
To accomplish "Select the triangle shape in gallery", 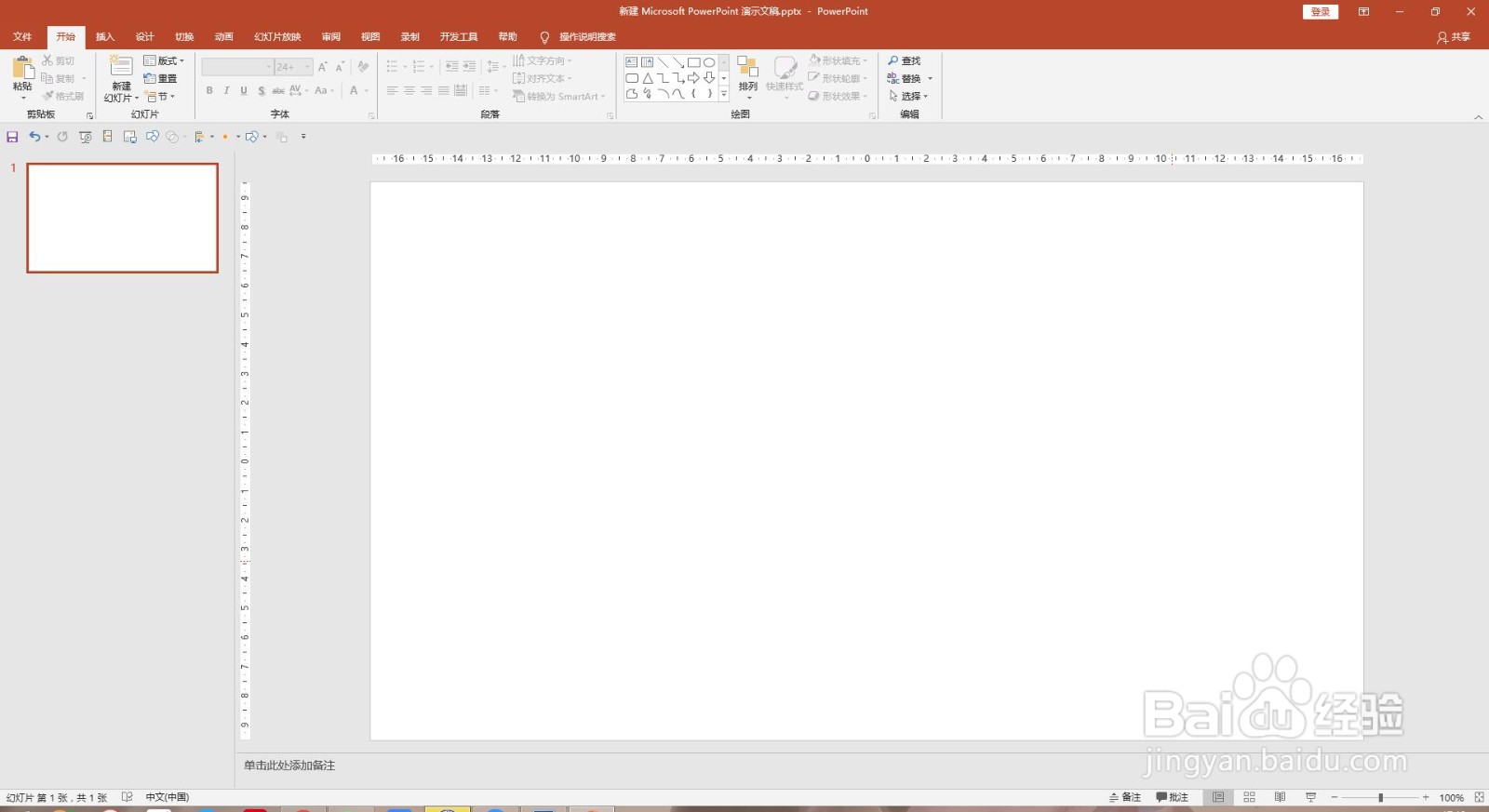I will pos(648,78).
